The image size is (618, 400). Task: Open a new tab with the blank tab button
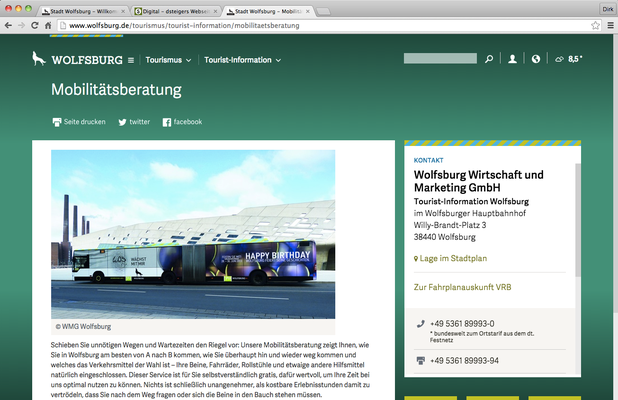pos(323,12)
